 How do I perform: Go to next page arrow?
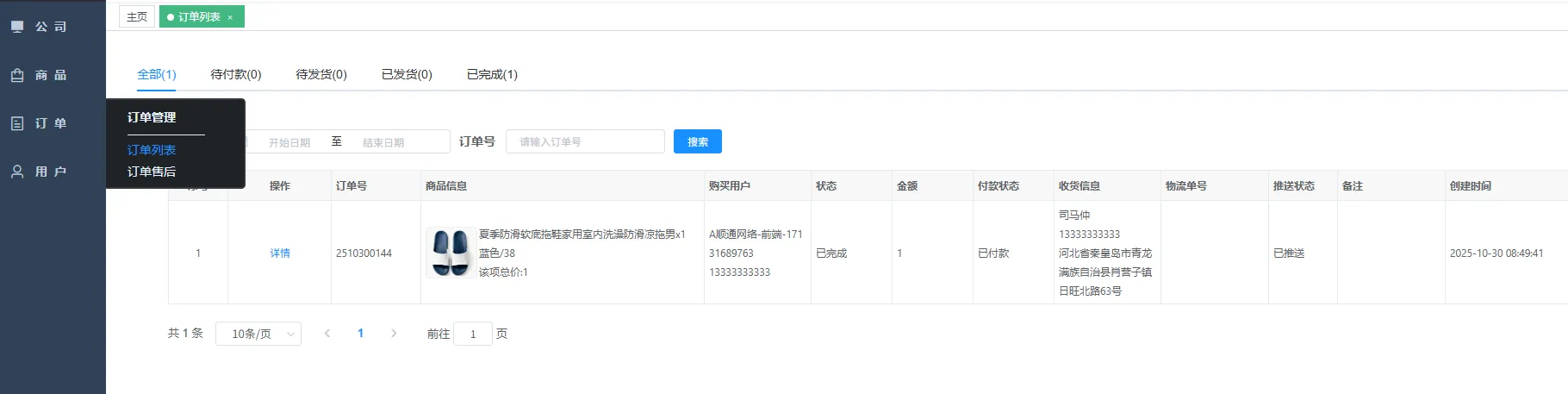click(x=394, y=333)
